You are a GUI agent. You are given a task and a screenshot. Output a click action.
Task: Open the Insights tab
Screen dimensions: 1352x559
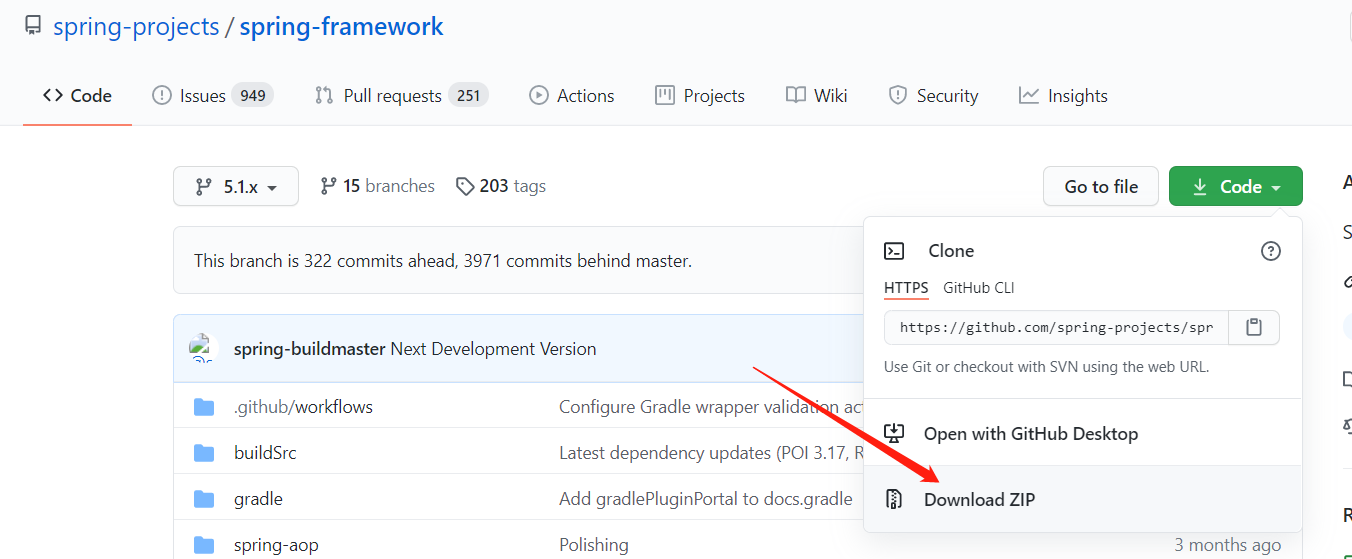[x=1064, y=96]
